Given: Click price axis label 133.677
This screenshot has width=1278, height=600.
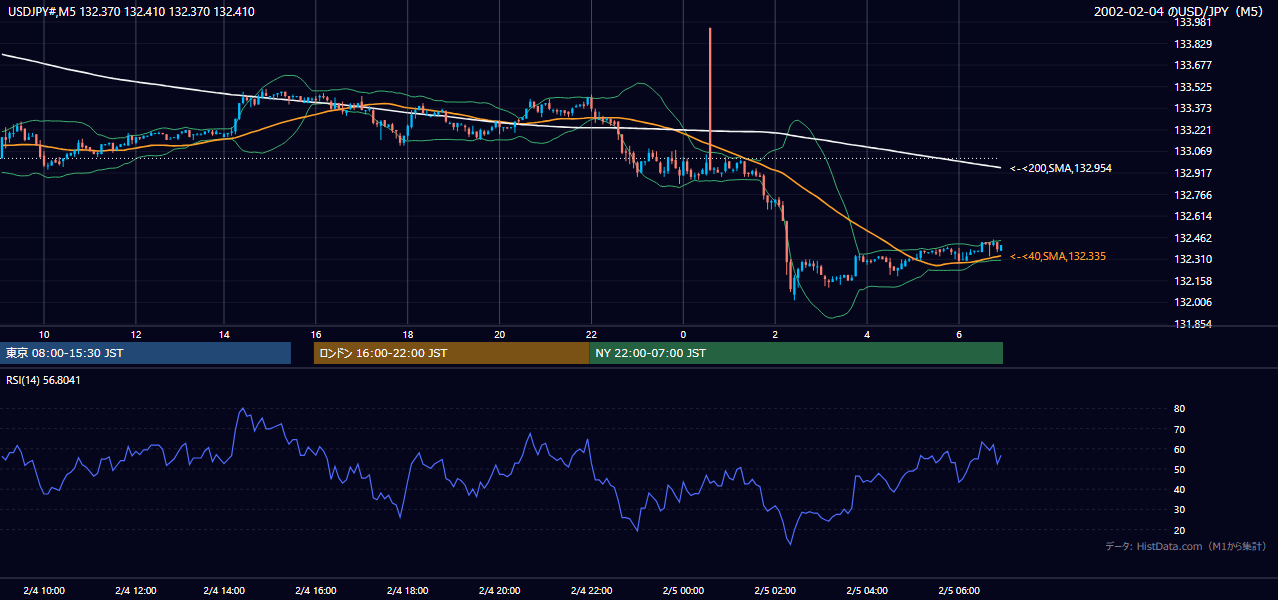Looking at the screenshot, I should click(1192, 65).
